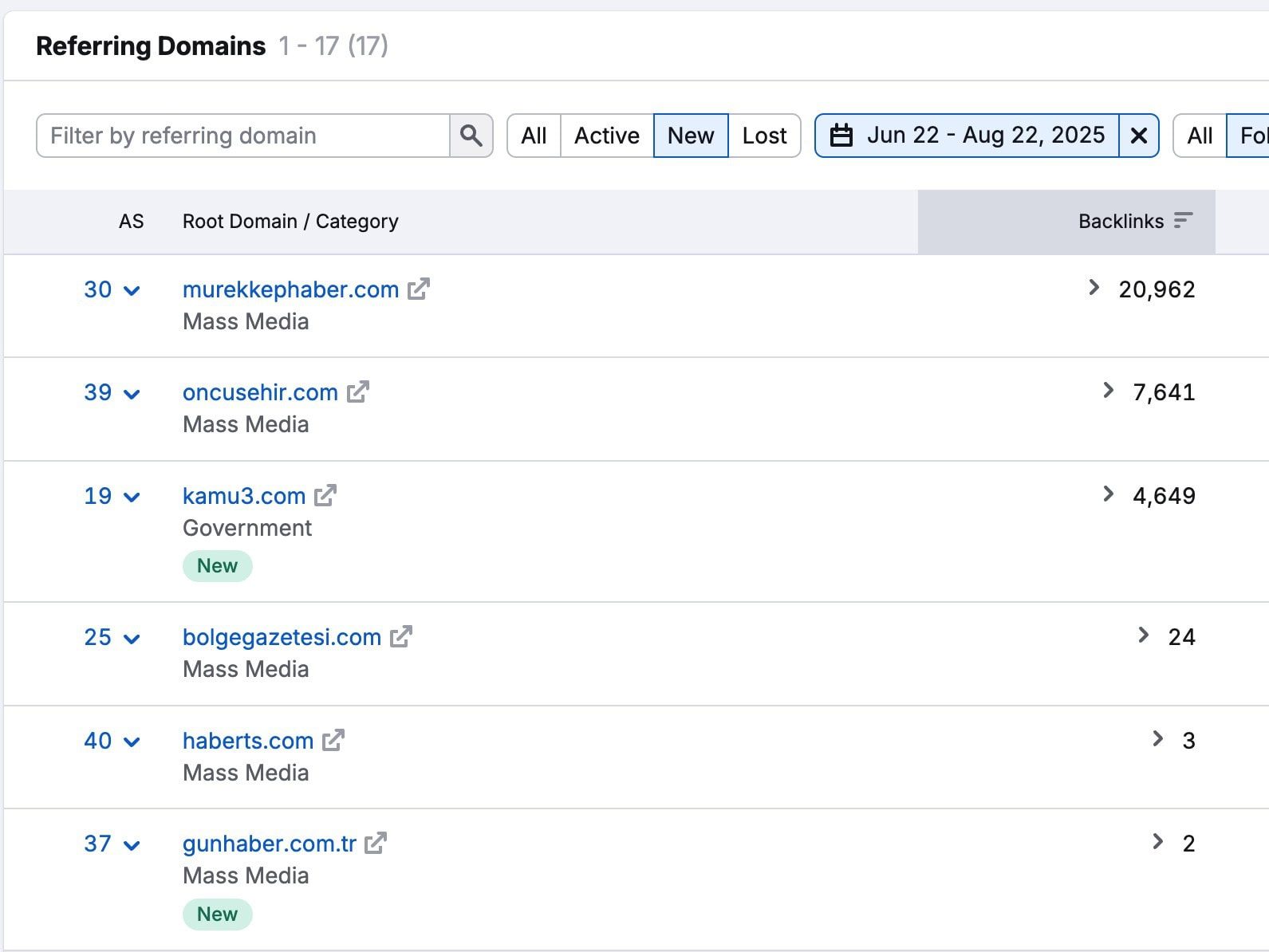Screen dimensions: 1269x952
Task: Select the All status filter
Action: click(534, 136)
